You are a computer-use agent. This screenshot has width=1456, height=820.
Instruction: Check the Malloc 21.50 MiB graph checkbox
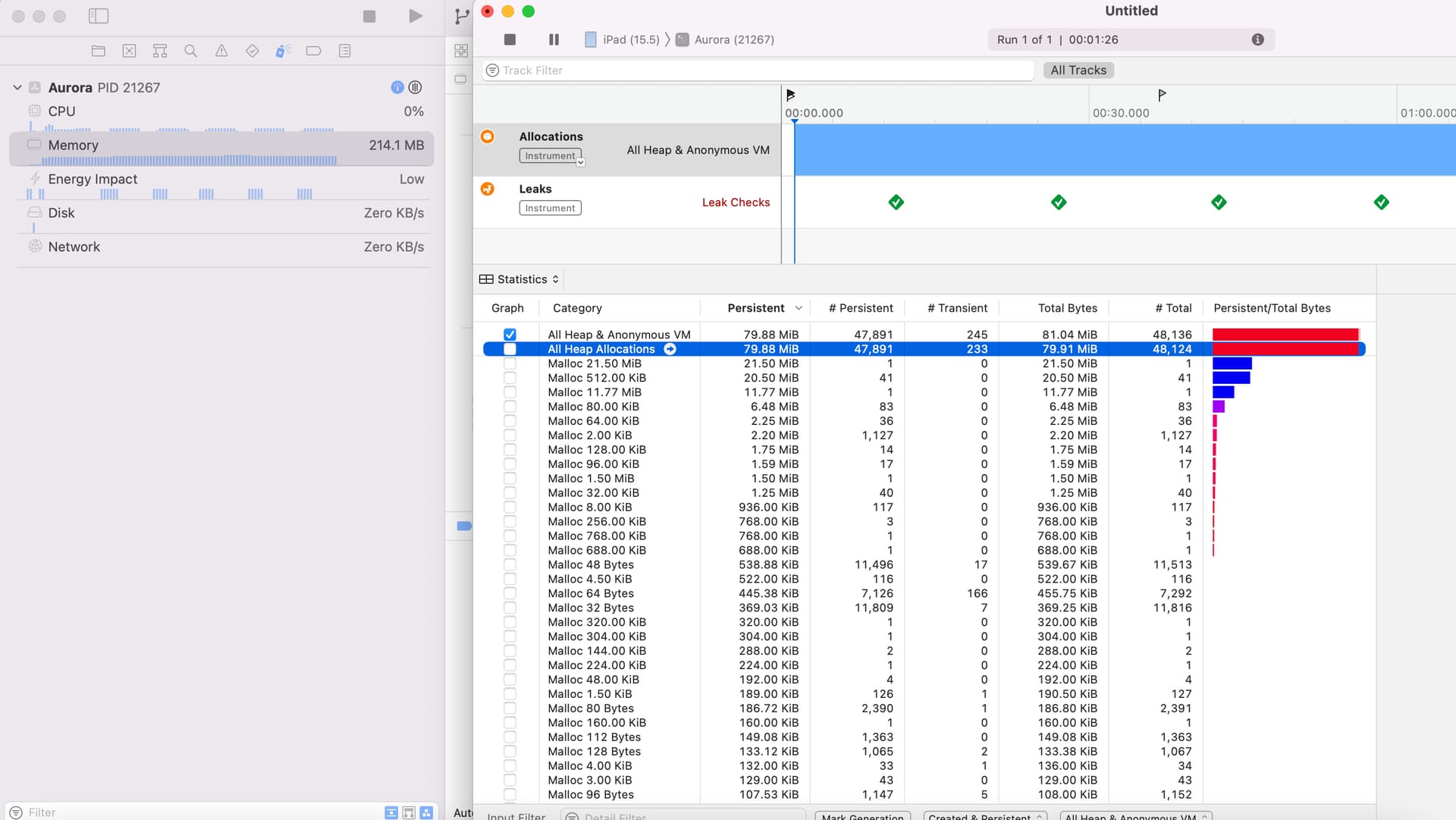click(x=510, y=363)
